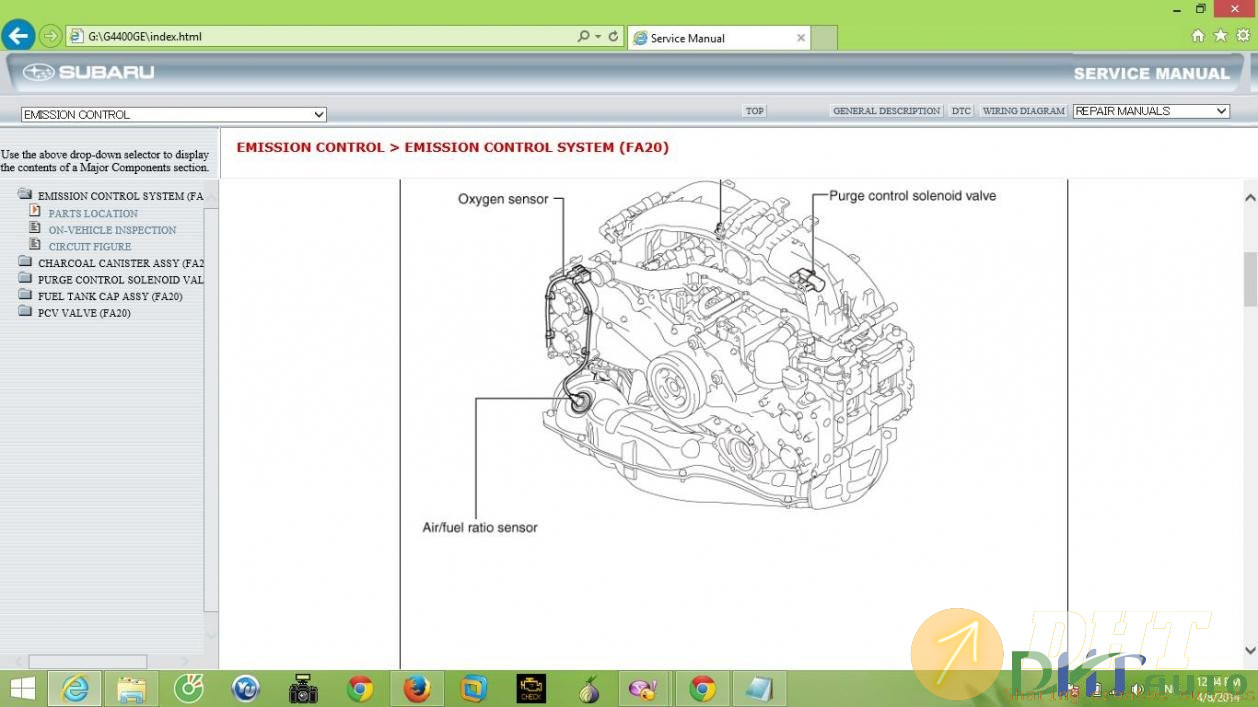Close the Service Manual tab
This screenshot has height=707, width=1258.
800,38
